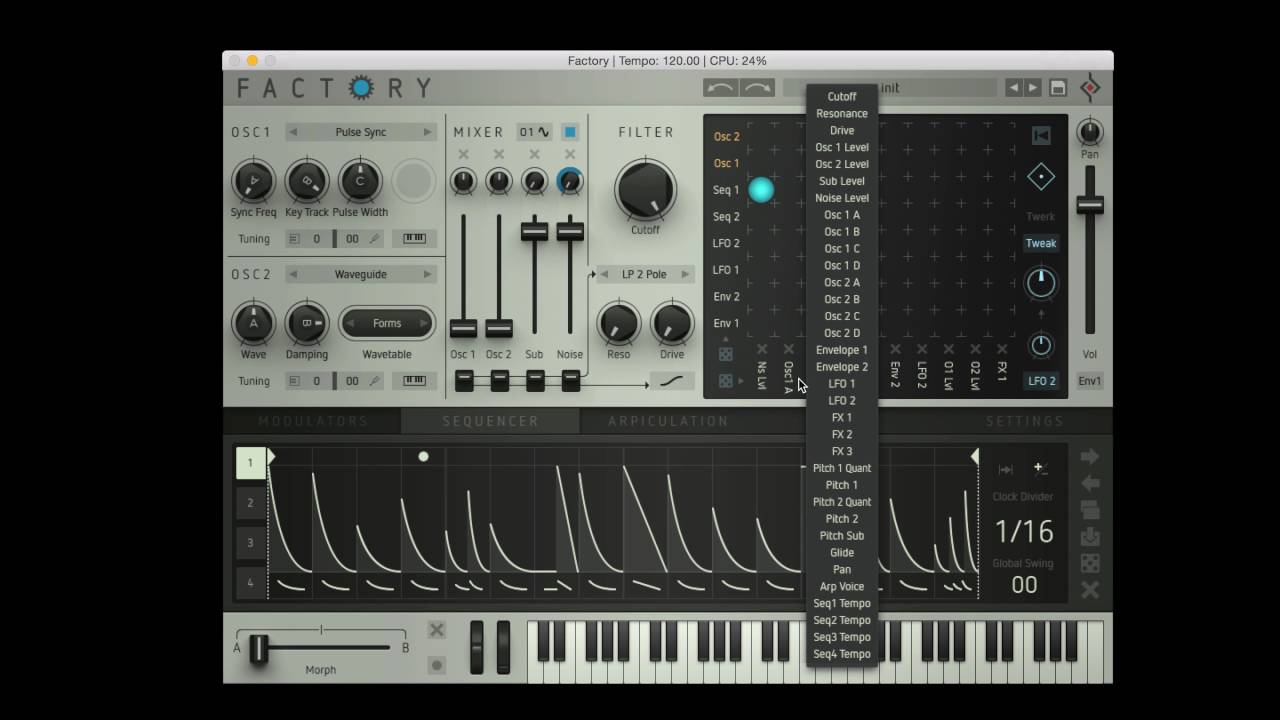
Task: Open the OSC2 keyboard tuning icon
Action: (414, 381)
